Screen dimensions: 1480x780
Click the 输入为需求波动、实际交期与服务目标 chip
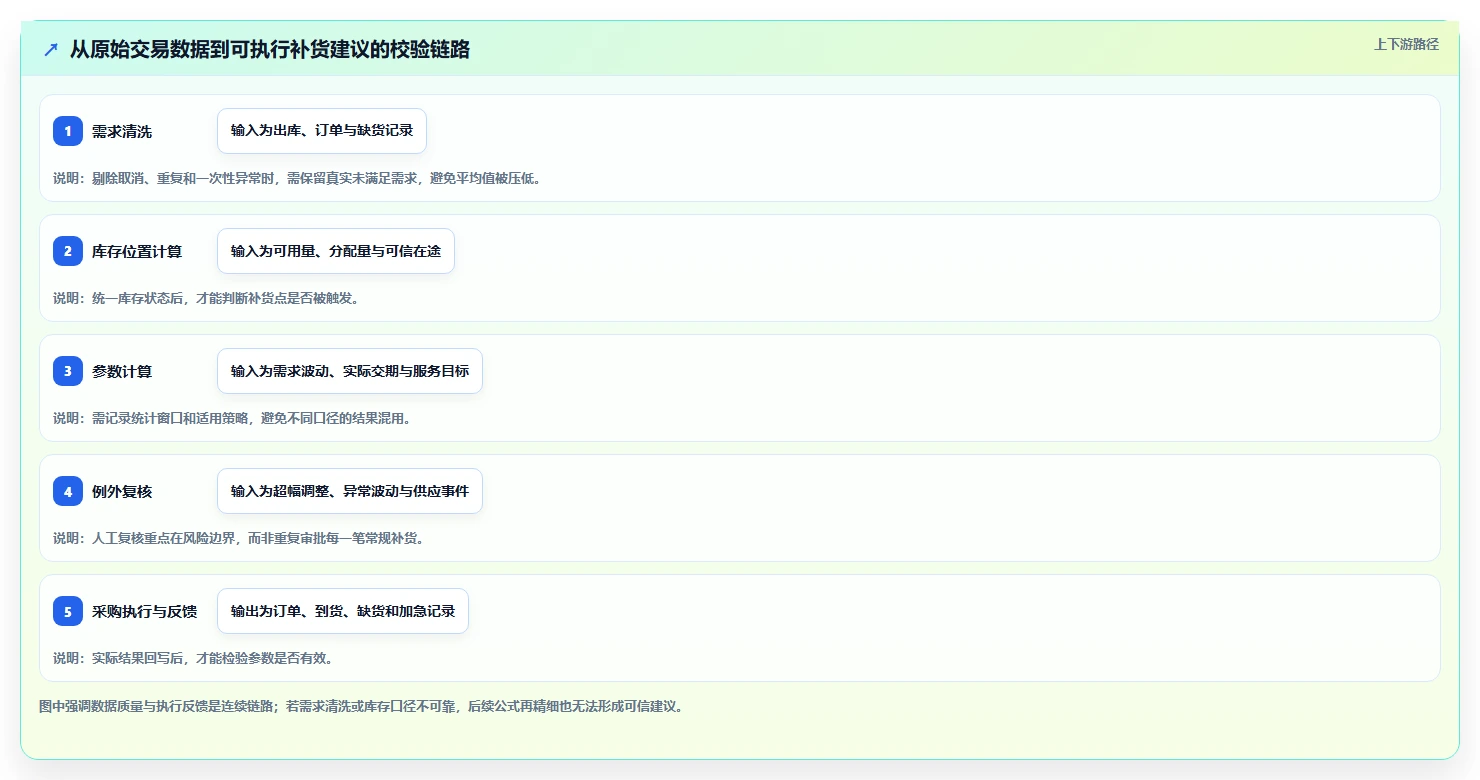pos(350,371)
